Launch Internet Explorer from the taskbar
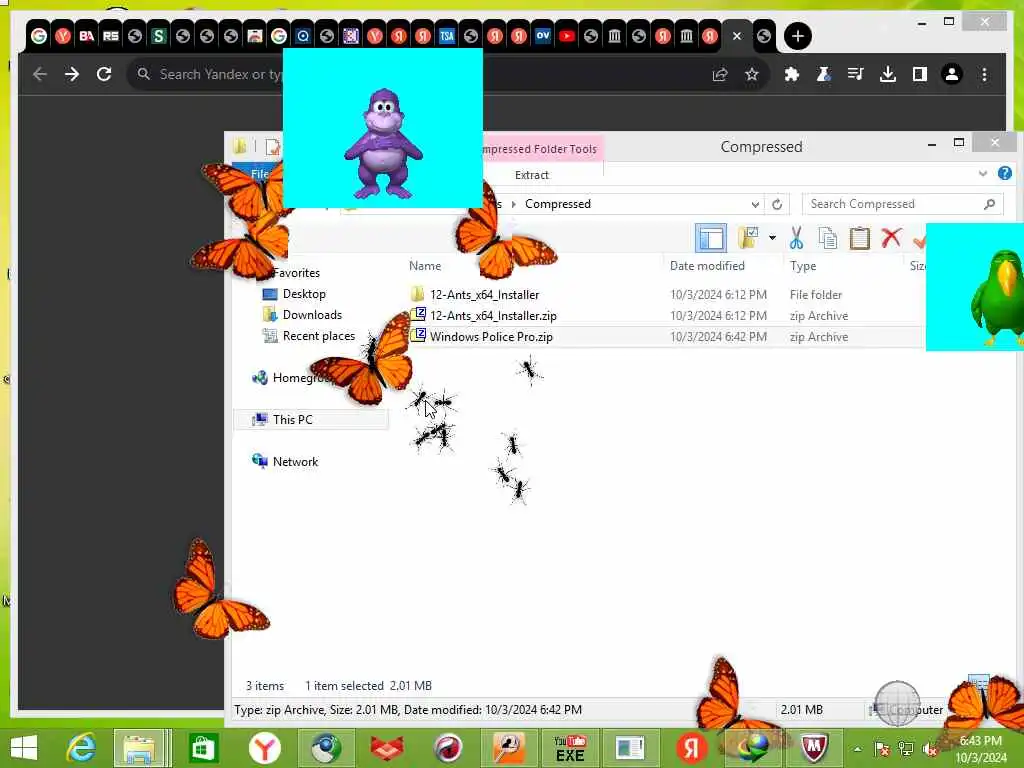Image resolution: width=1024 pixels, height=768 pixels. [x=82, y=748]
